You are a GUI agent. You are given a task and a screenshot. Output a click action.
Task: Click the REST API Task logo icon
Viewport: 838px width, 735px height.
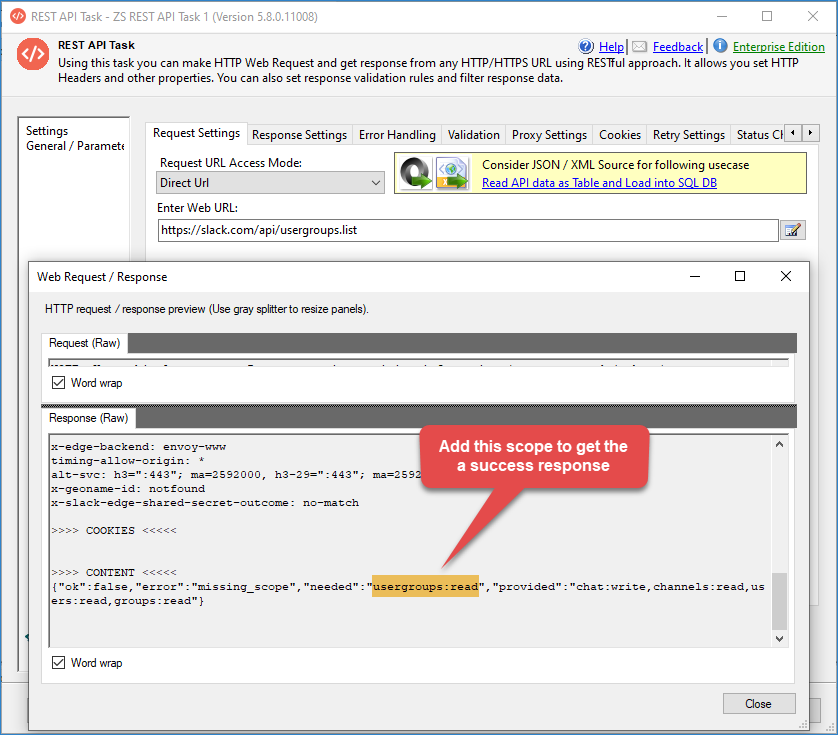tap(33, 55)
